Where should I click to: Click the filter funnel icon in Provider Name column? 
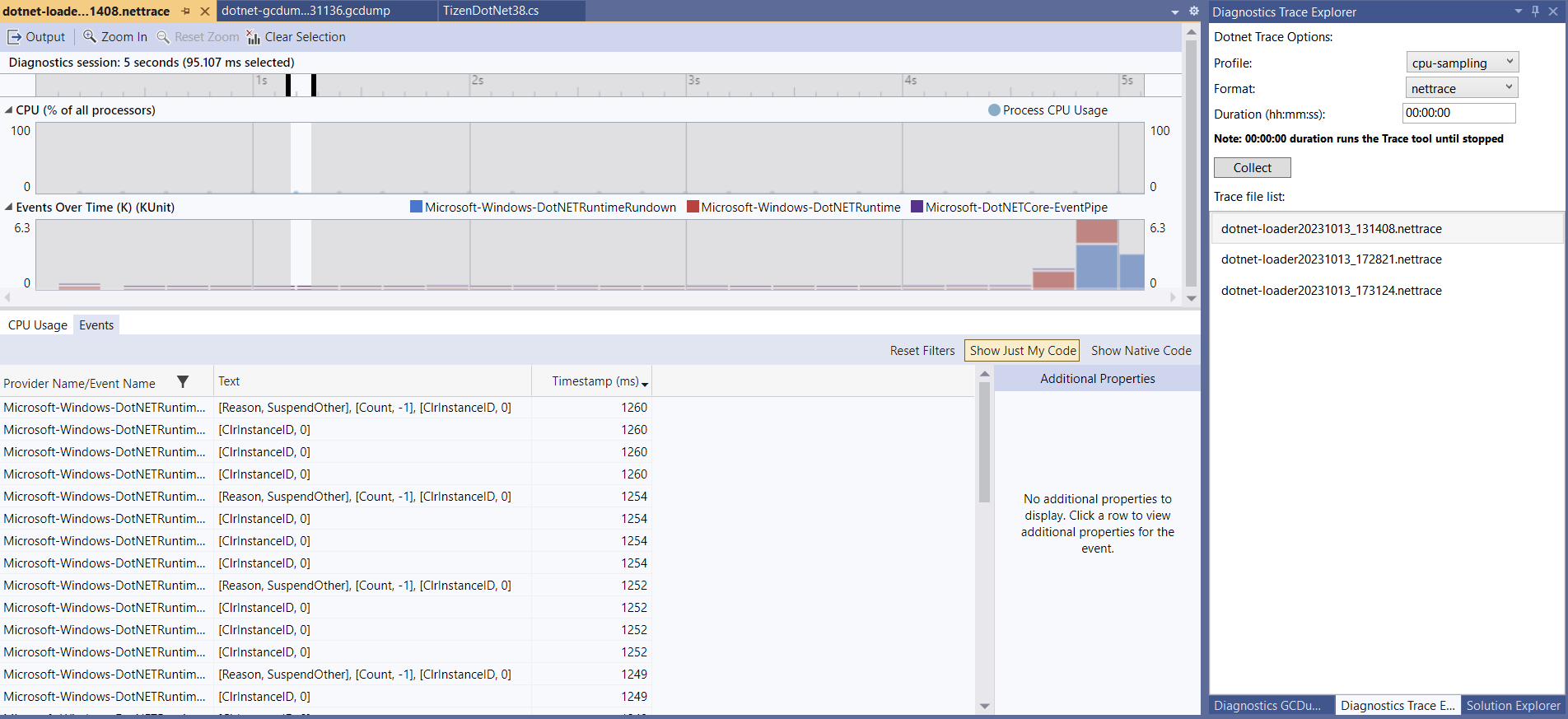[183, 382]
